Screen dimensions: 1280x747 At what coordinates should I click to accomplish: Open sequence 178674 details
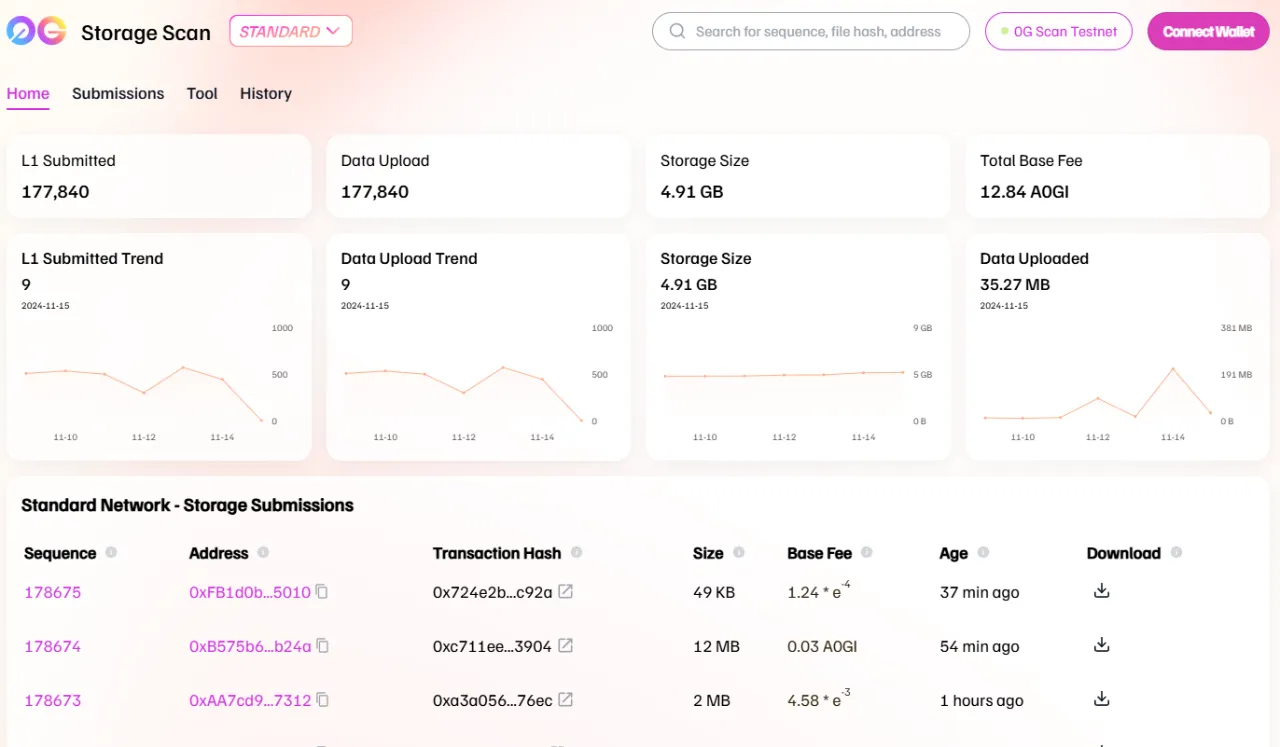pos(52,646)
